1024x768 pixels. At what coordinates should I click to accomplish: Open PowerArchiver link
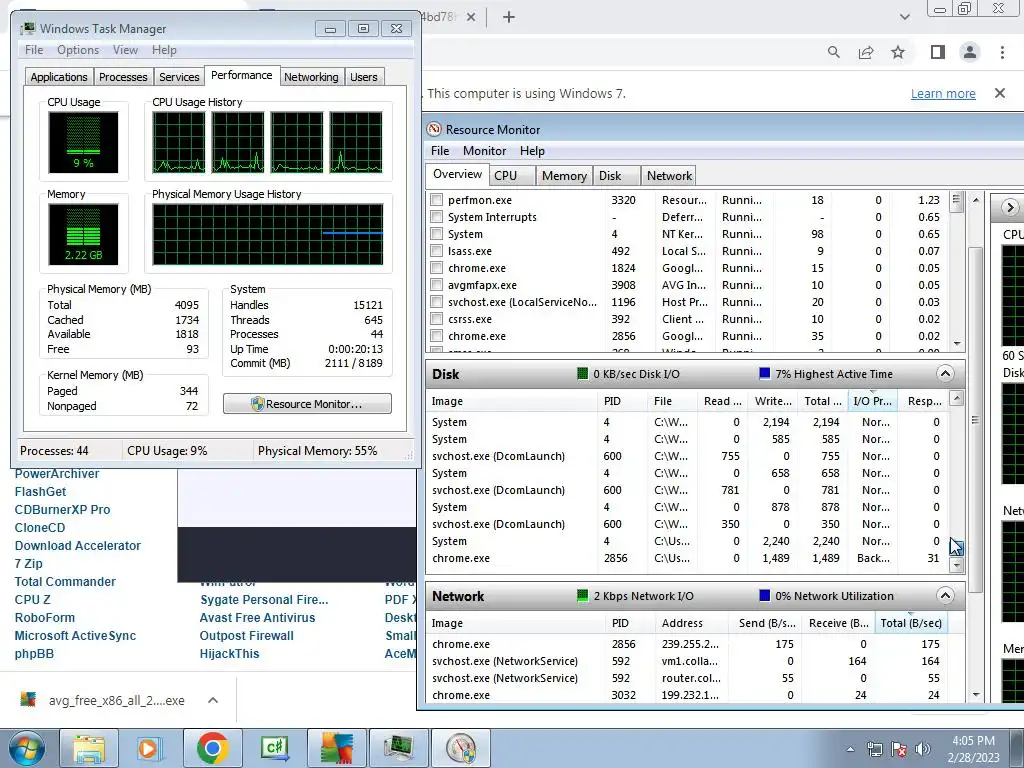point(57,473)
